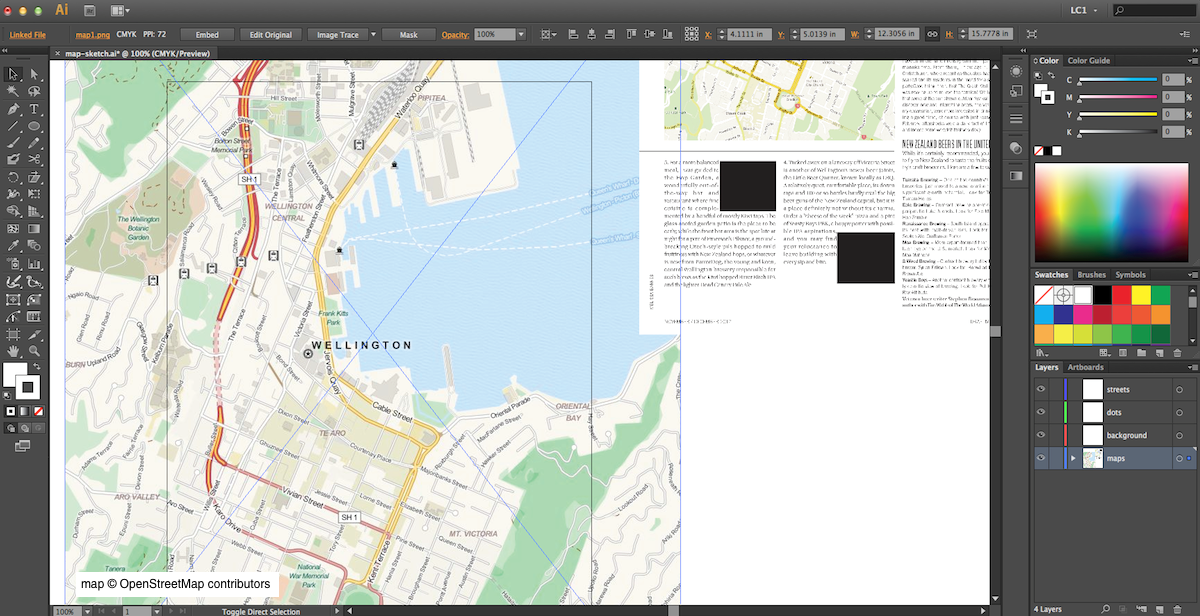Click the Cyan (C) slider
The image size is (1200, 616).
coord(1116,82)
